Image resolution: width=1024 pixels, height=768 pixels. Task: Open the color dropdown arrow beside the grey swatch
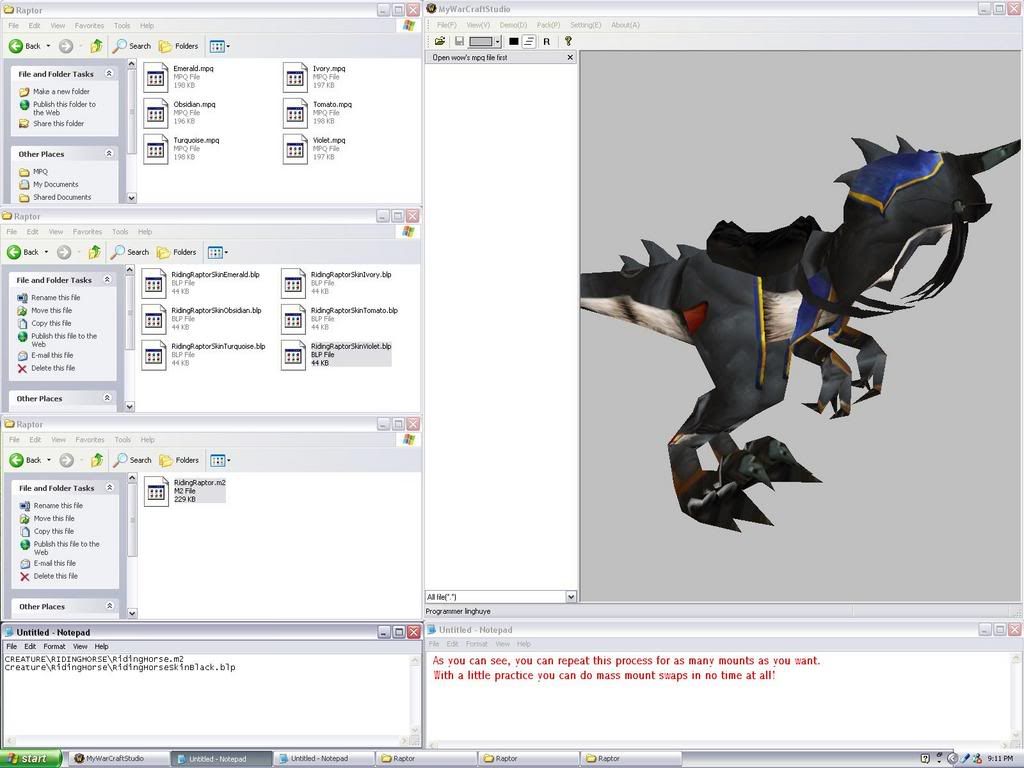tap(498, 41)
